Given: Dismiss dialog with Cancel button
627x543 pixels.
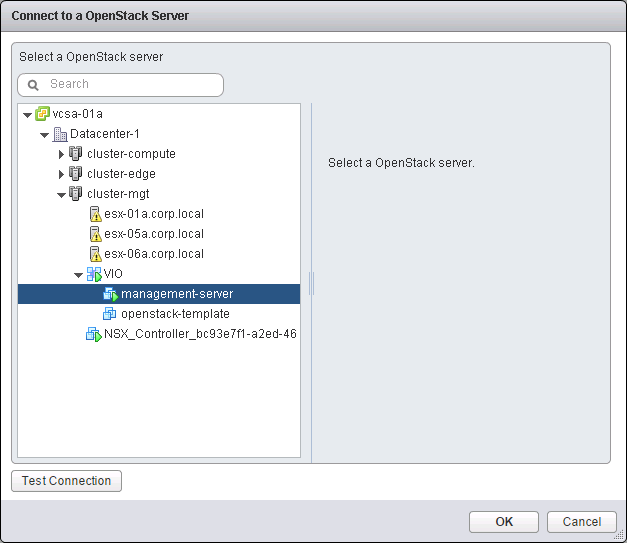Looking at the screenshot, I should point(581,521).
